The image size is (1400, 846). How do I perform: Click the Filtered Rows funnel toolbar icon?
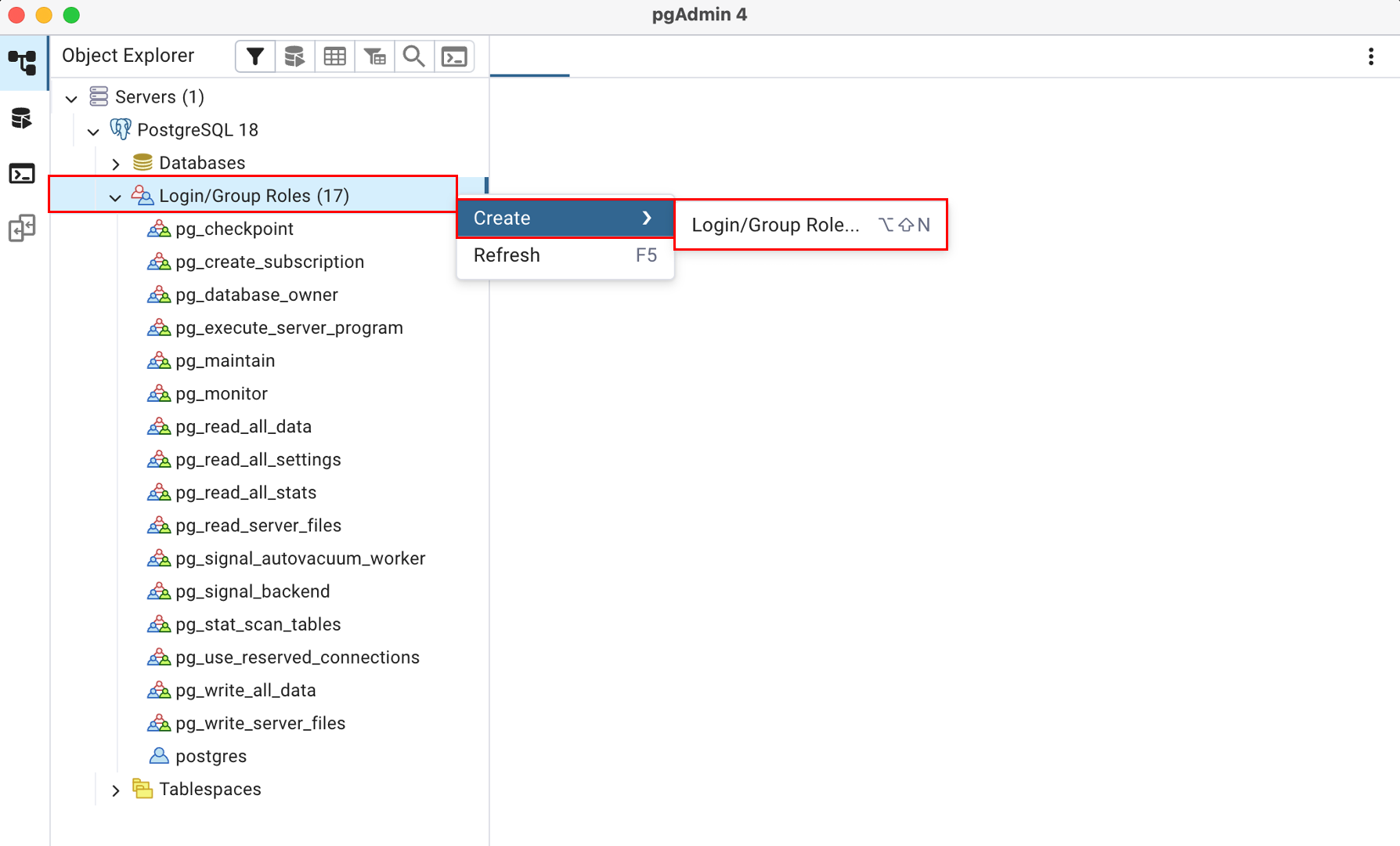[x=255, y=56]
